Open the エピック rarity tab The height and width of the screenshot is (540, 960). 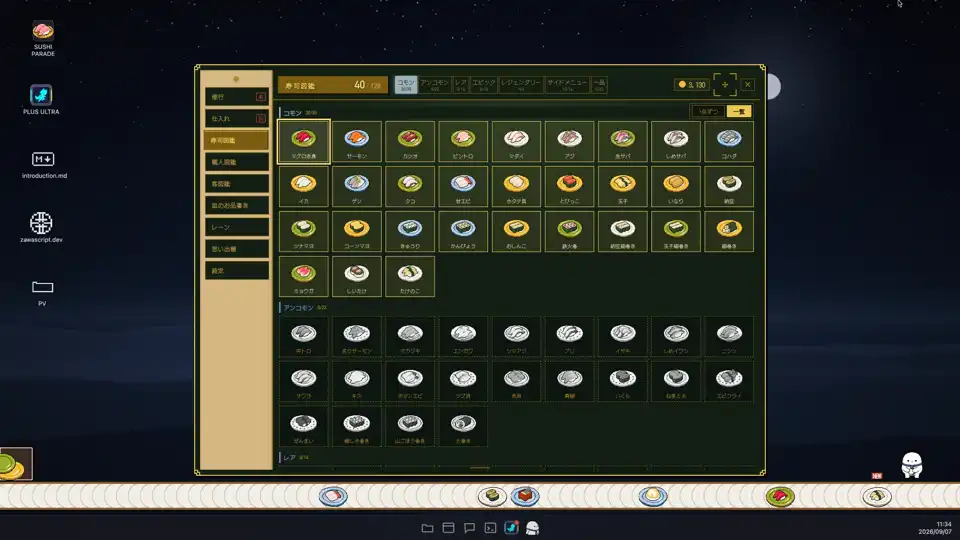click(x=484, y=84)
